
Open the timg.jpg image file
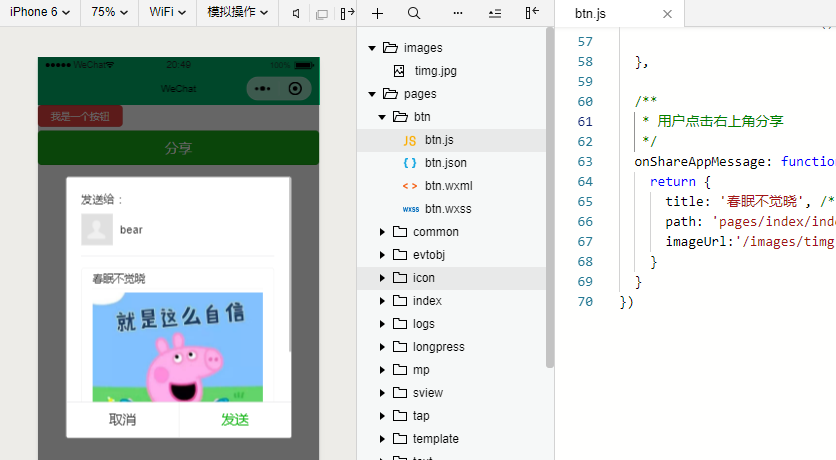click(436, 71)
